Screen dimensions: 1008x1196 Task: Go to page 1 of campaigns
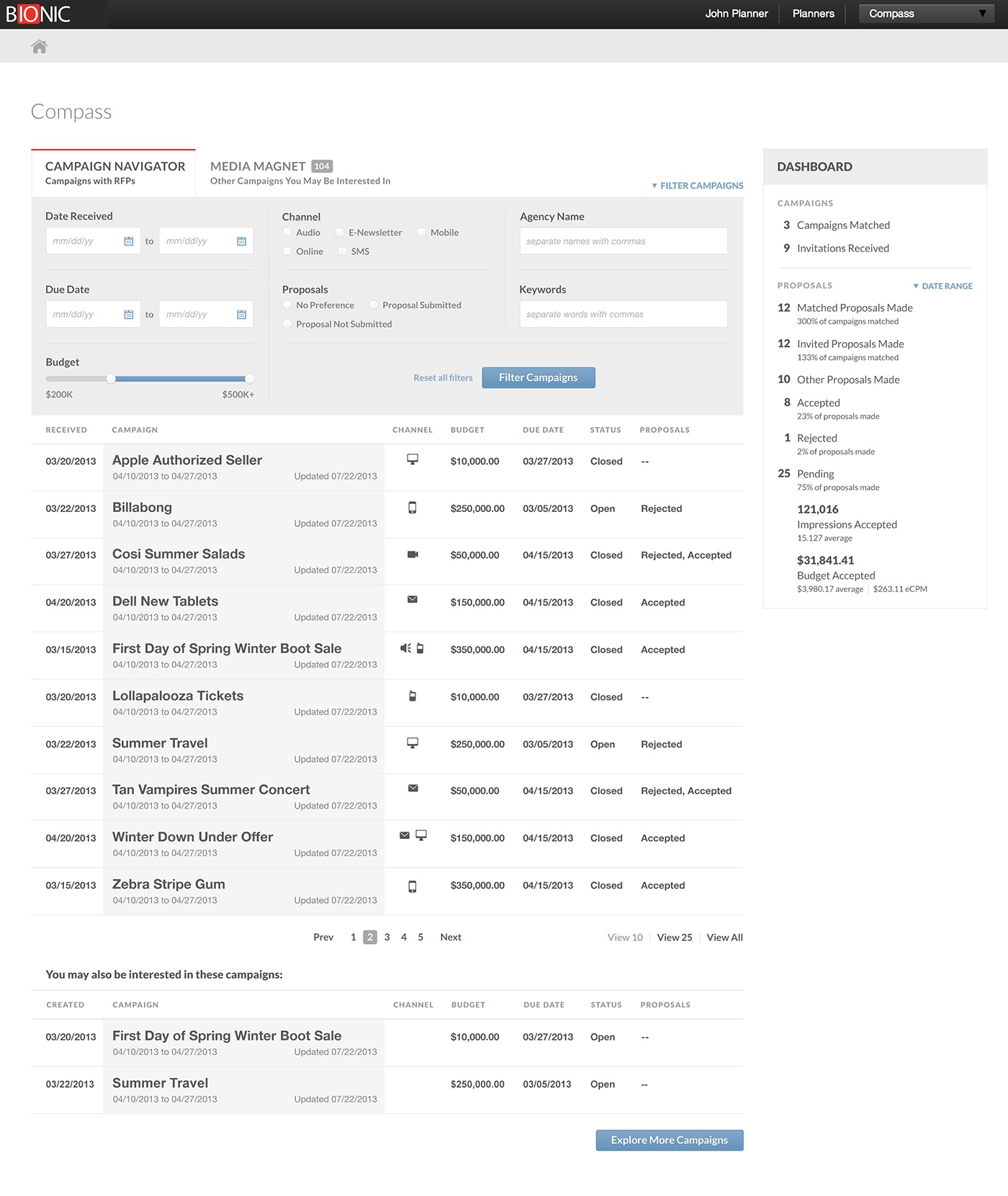coord(354,938)
